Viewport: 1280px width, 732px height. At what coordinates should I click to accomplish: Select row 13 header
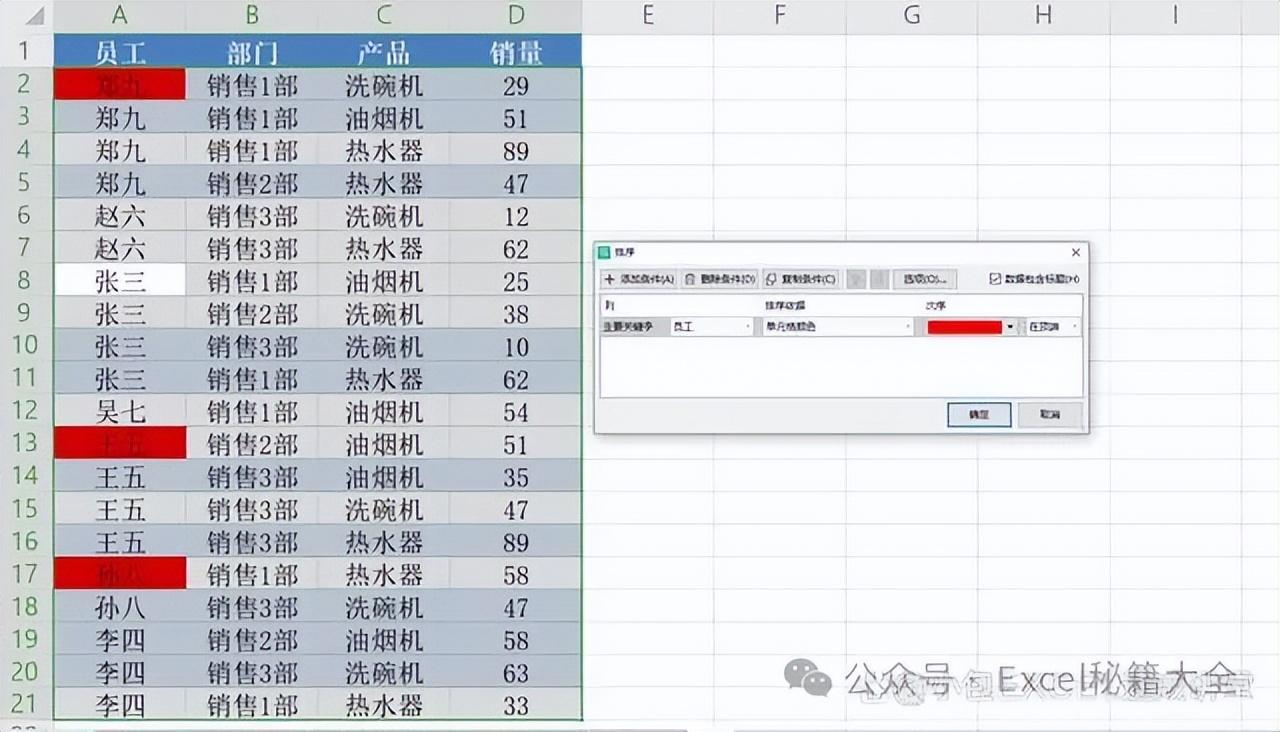pos(26,443)
